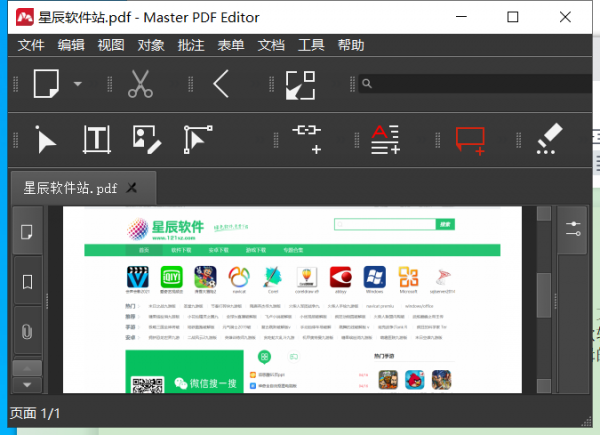Select the arrow pointer tool

[46, 140]
